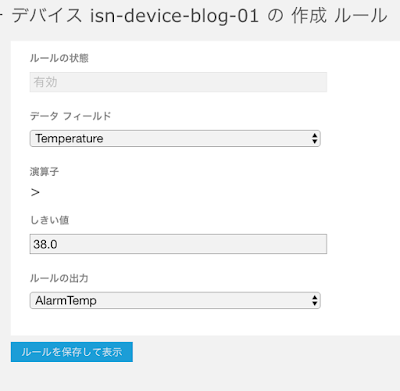Click empty white space below the AlarmTemp dropdown
The image size is (400, 391).
coord(200,322)
